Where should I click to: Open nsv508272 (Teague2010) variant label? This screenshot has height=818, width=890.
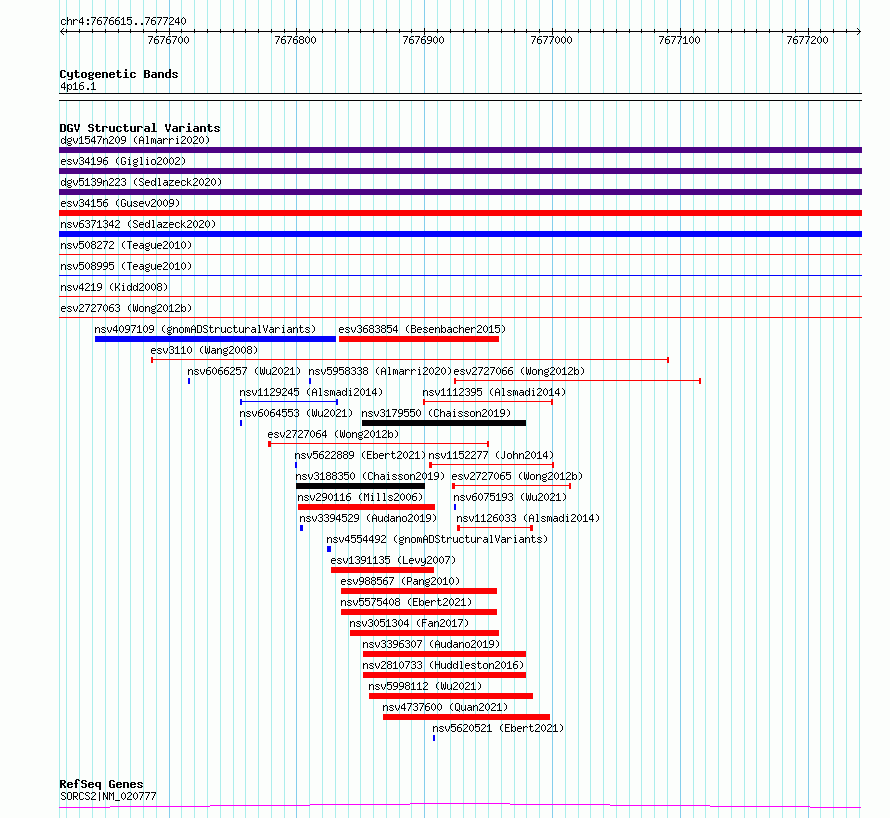pyautogui.click(x=126, y=245)
